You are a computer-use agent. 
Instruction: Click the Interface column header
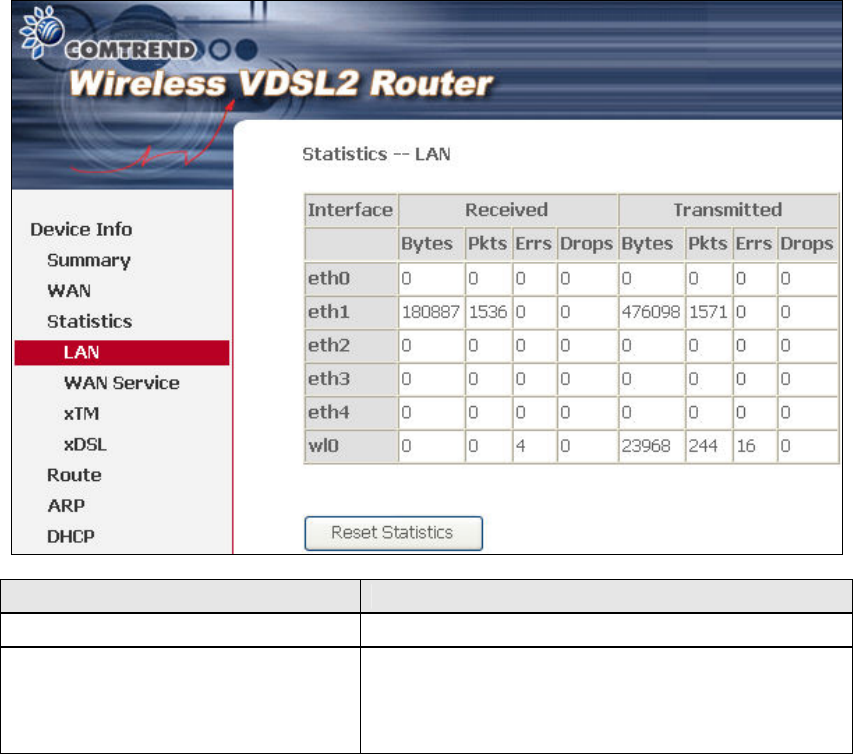point(351,210)
